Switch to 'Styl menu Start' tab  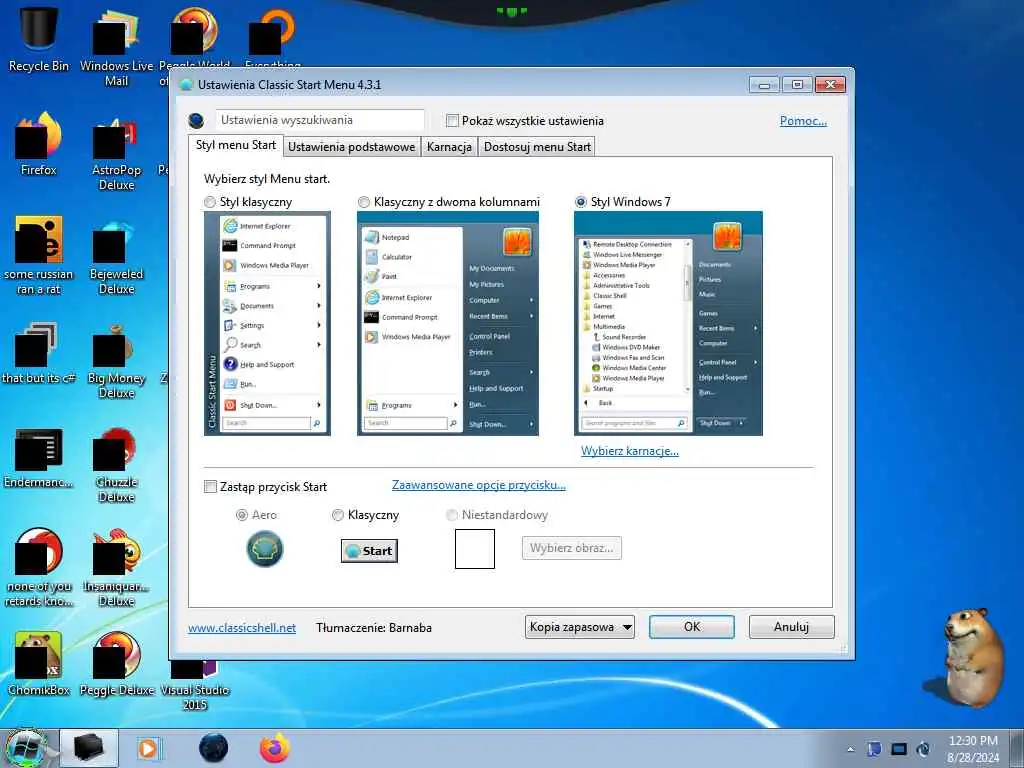236,145
